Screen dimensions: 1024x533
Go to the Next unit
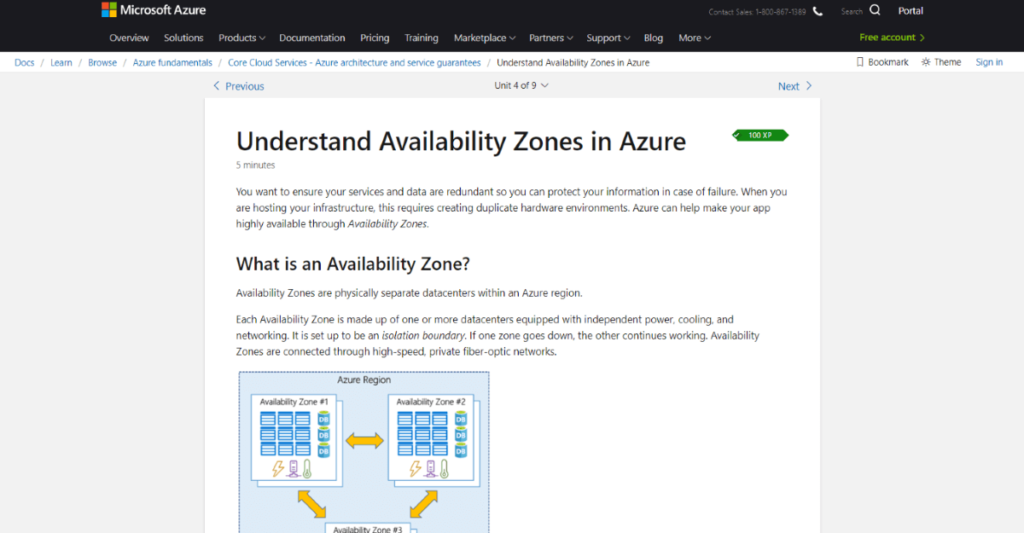[795, 86]
